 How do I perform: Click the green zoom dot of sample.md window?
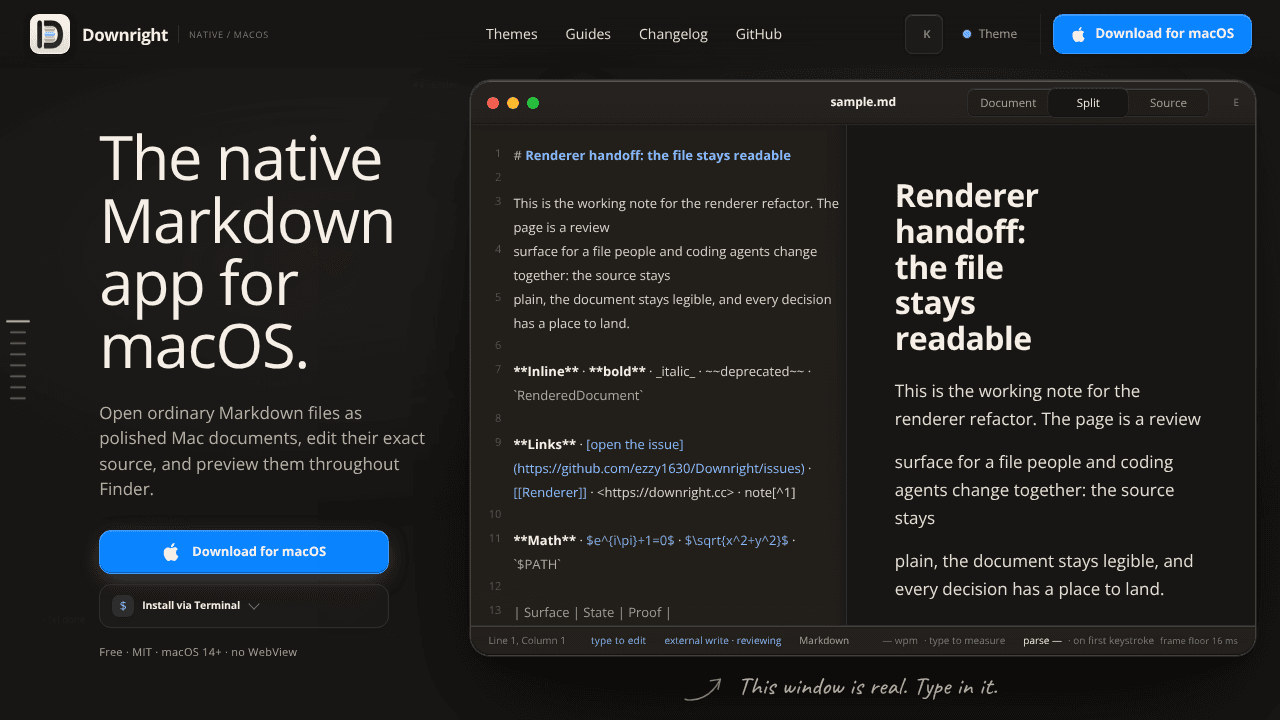[533, 103]
